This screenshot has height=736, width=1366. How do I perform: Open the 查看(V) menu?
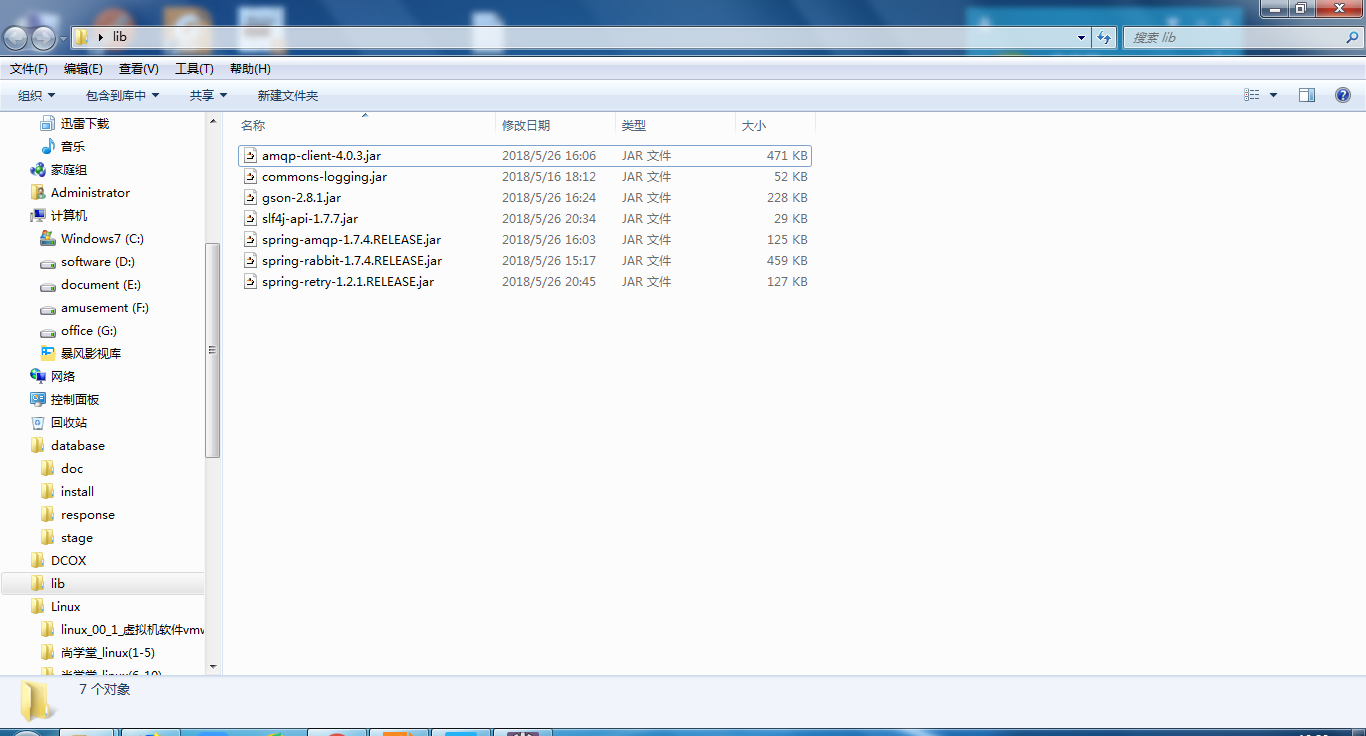tap(139, 68)
